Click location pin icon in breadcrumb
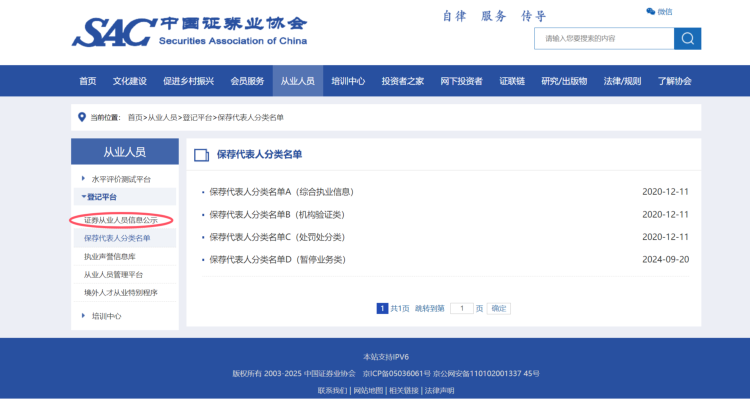The height and width of the screenshot is (417, 750). click(x=82, y=117)
